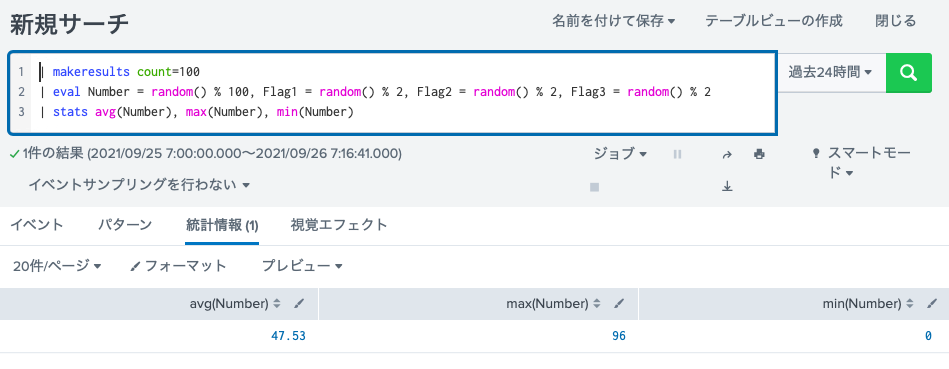
Task: Switch to イベント tab
Action: coord(36,225)
